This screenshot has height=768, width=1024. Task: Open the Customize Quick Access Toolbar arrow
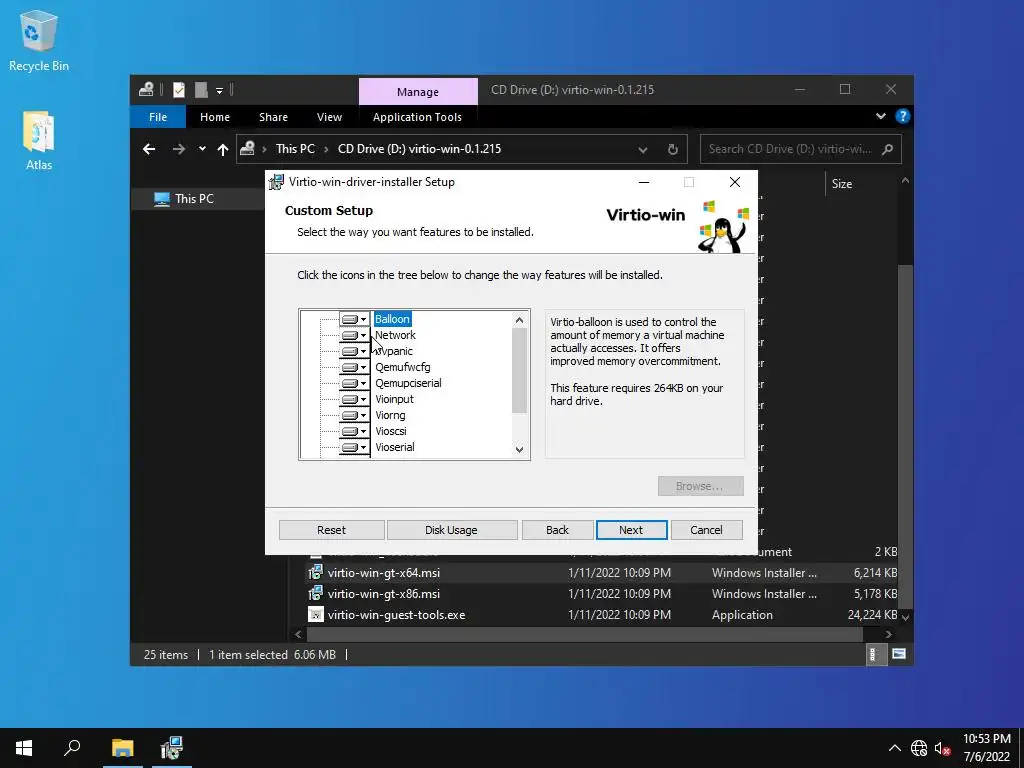point(219,90)
